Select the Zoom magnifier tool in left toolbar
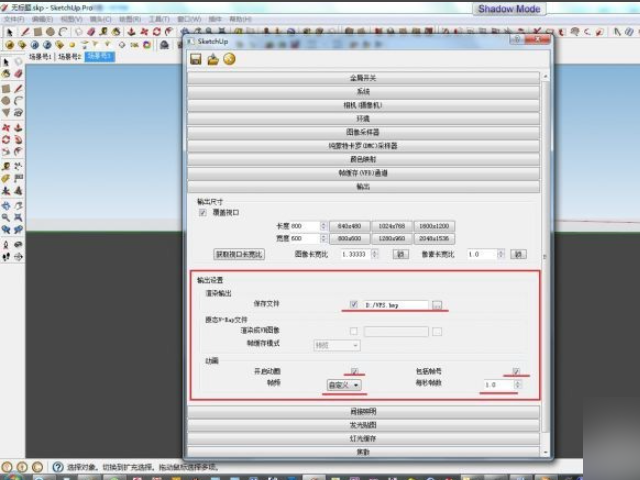This screenshot has height=480, width=640. 6,218
